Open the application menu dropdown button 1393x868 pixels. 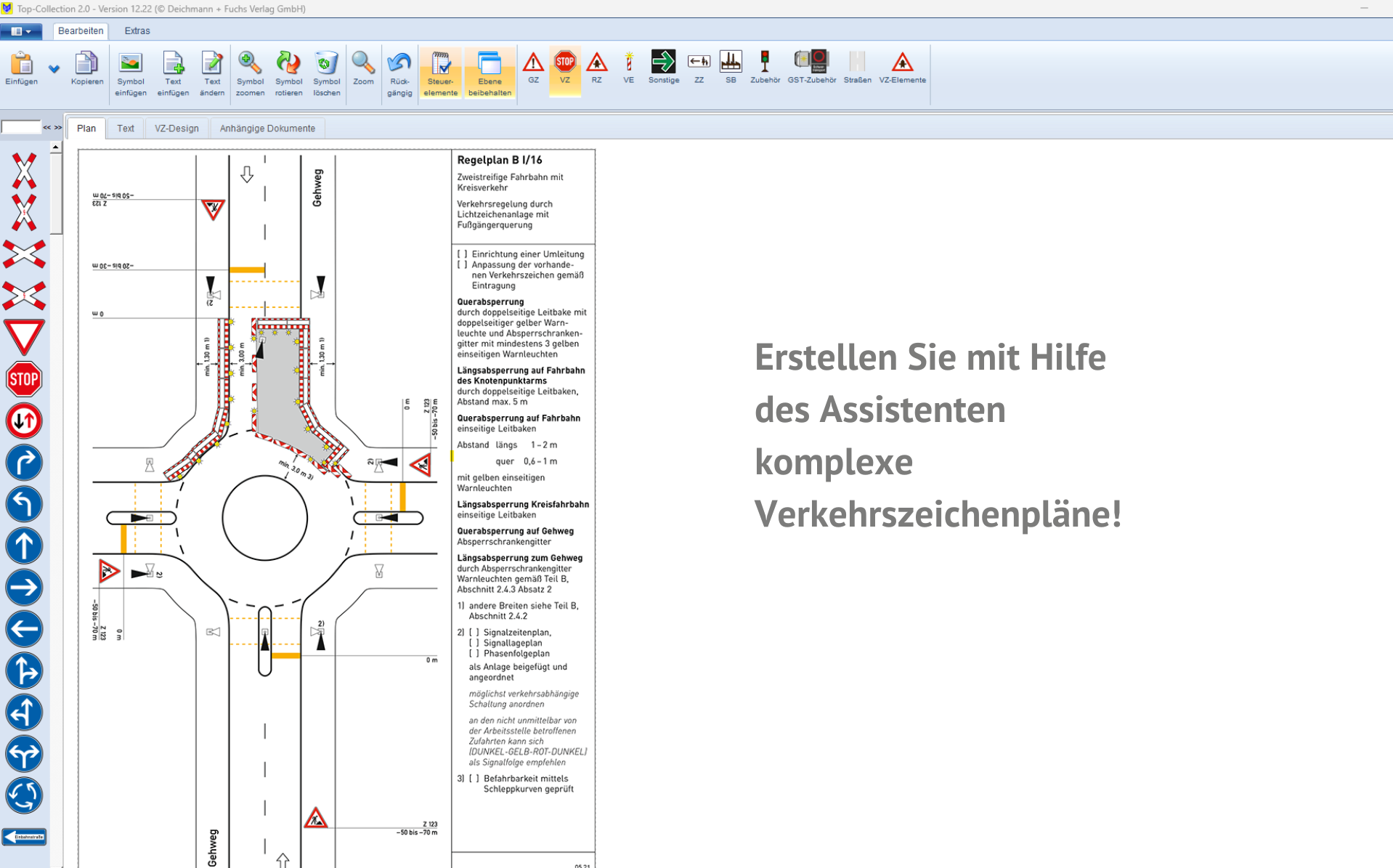coord(21,31)
